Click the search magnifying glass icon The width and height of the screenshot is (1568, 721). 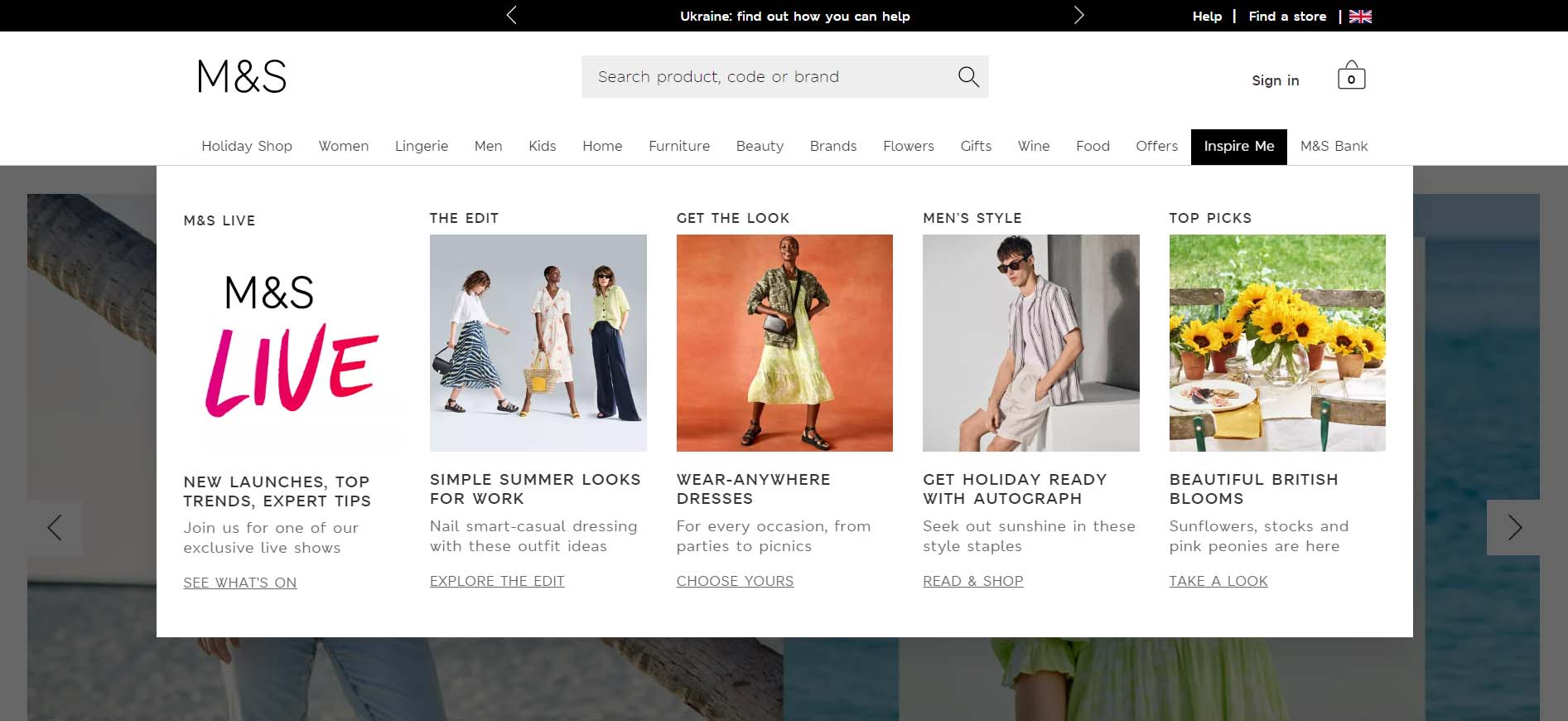(x=967, y=77)
